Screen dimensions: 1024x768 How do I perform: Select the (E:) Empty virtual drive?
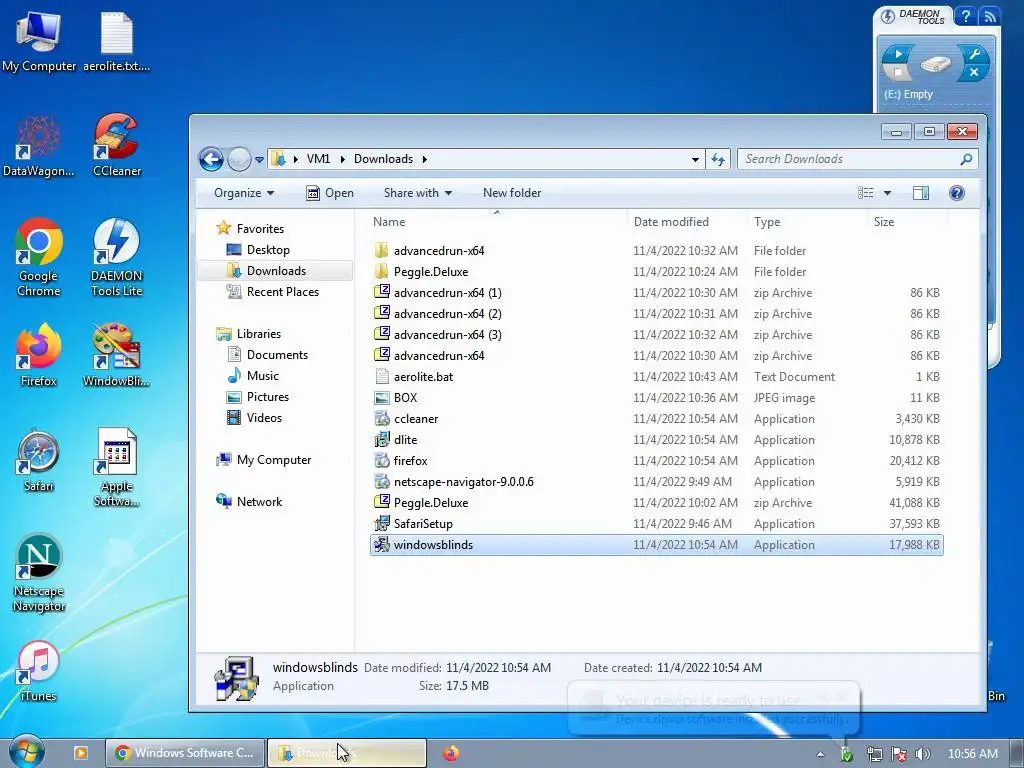coord(908,94)
